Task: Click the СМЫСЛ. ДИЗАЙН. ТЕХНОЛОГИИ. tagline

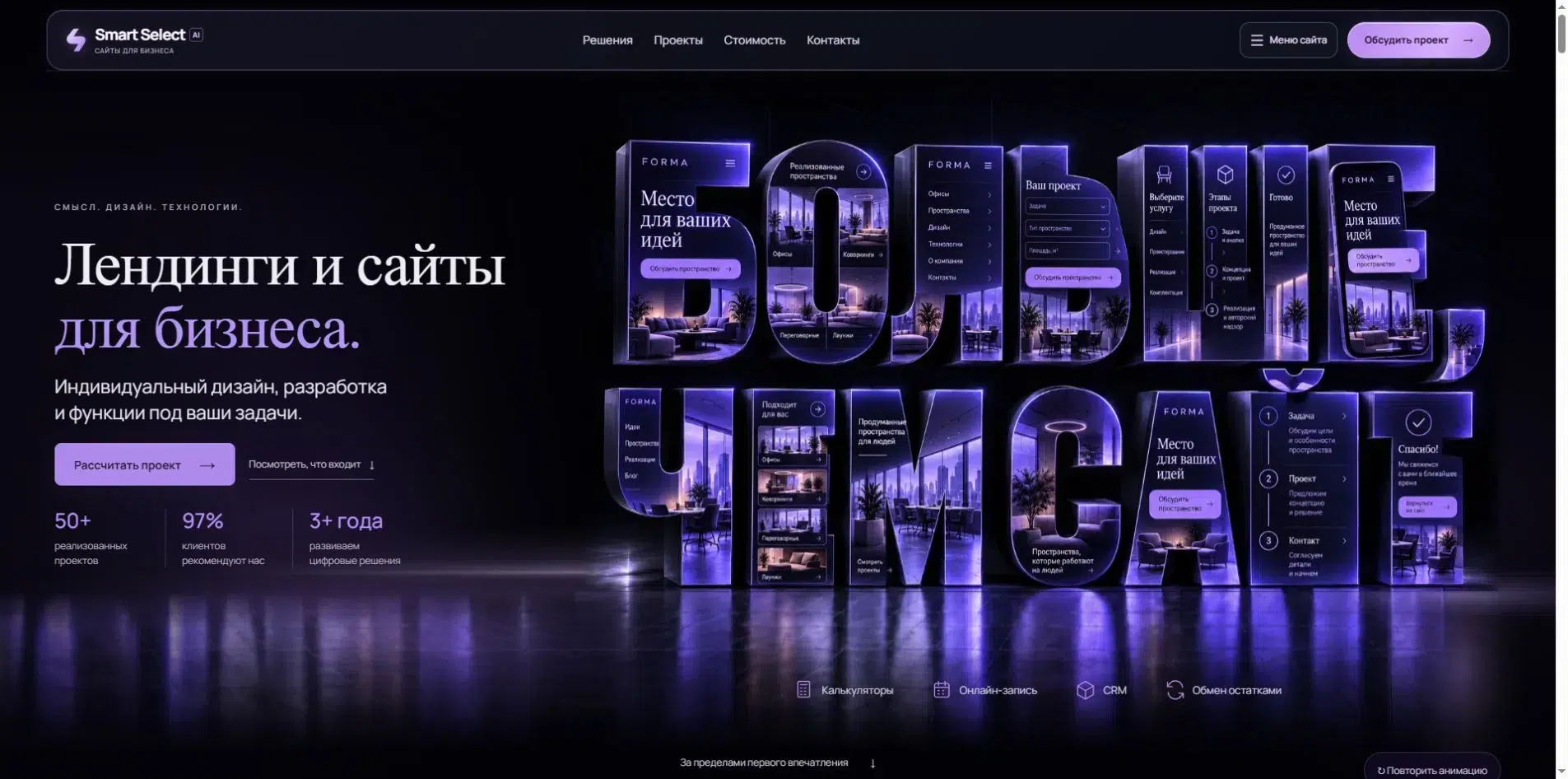Action: [x=148, y=207]
